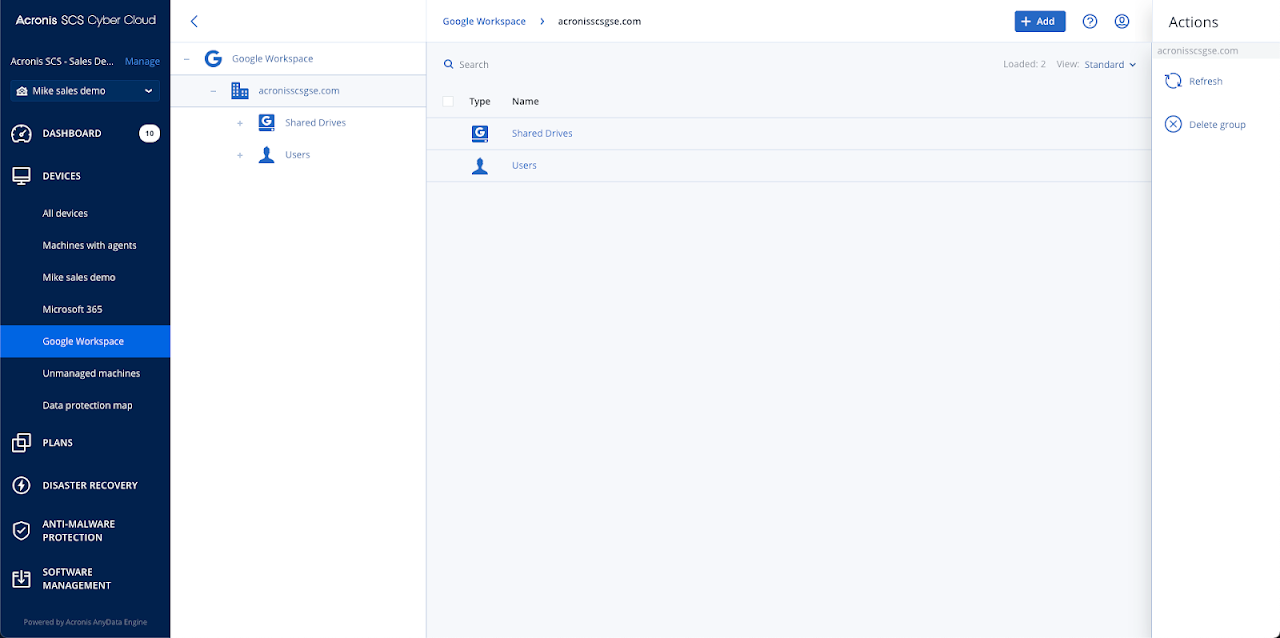Open Machines with agents
This screenshot has height=638, width=1280.
89,246
